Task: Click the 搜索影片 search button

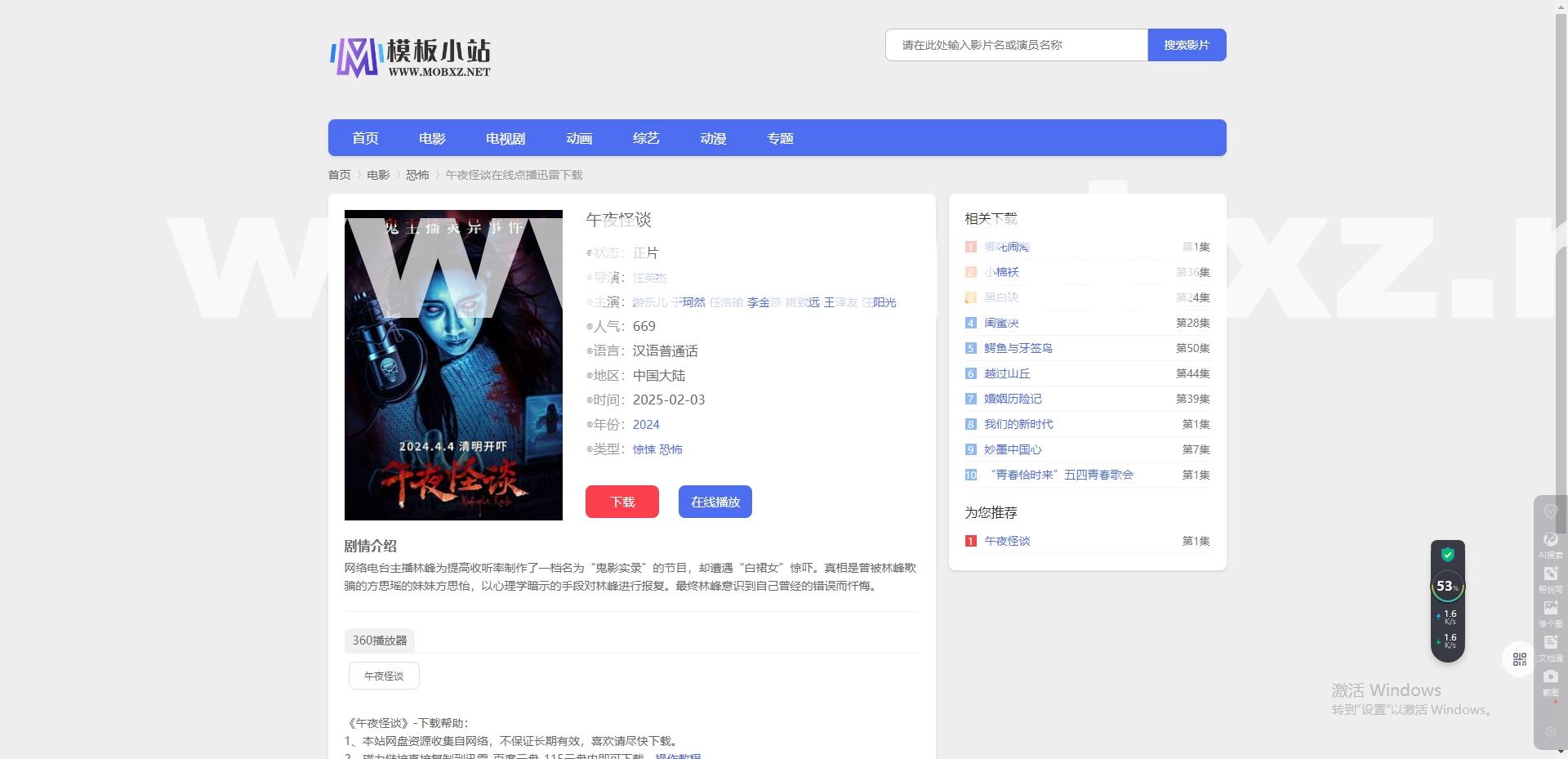Action: (1187, 45)
